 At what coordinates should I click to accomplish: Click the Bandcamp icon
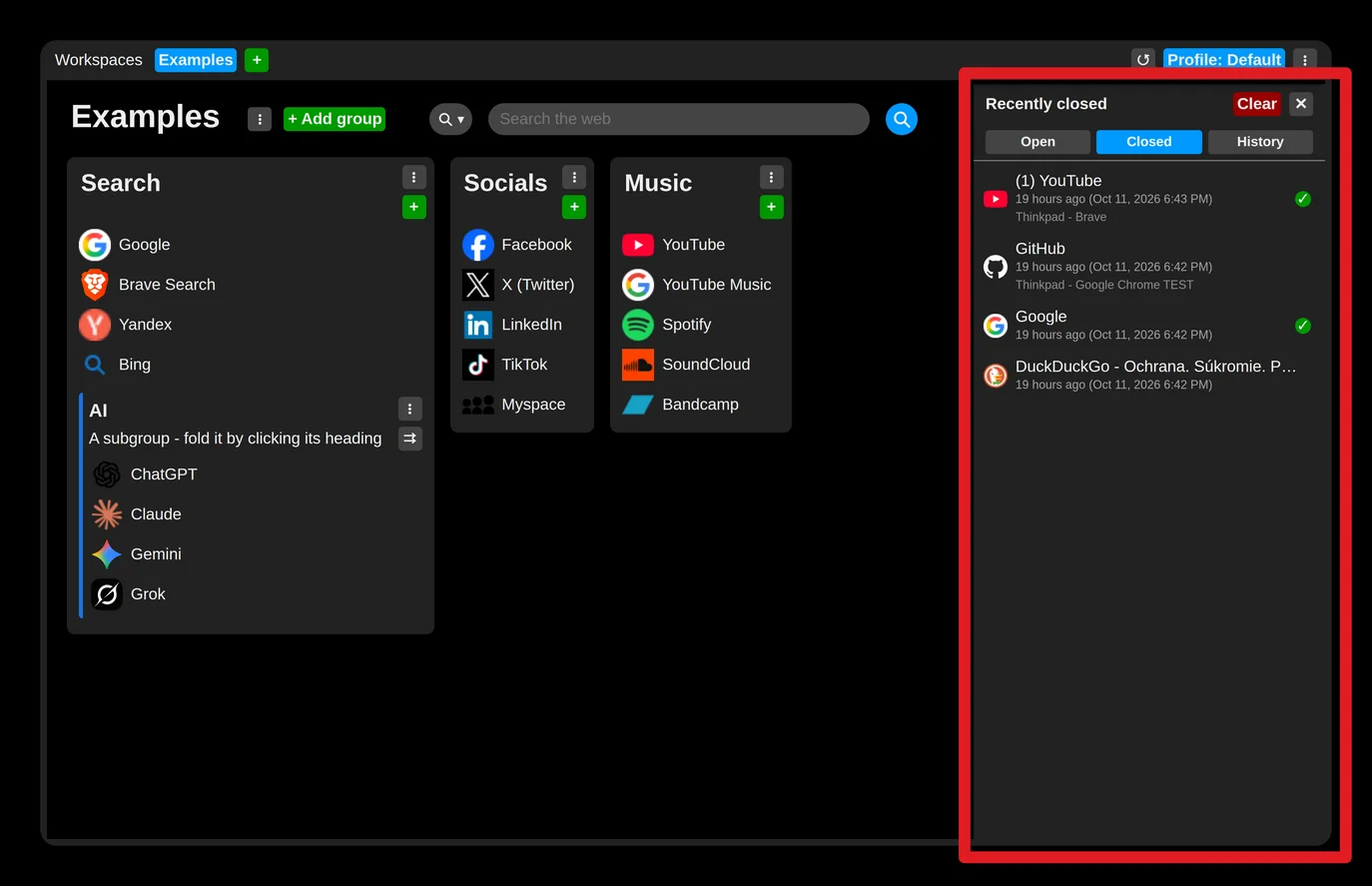click(x=638, y=405)
